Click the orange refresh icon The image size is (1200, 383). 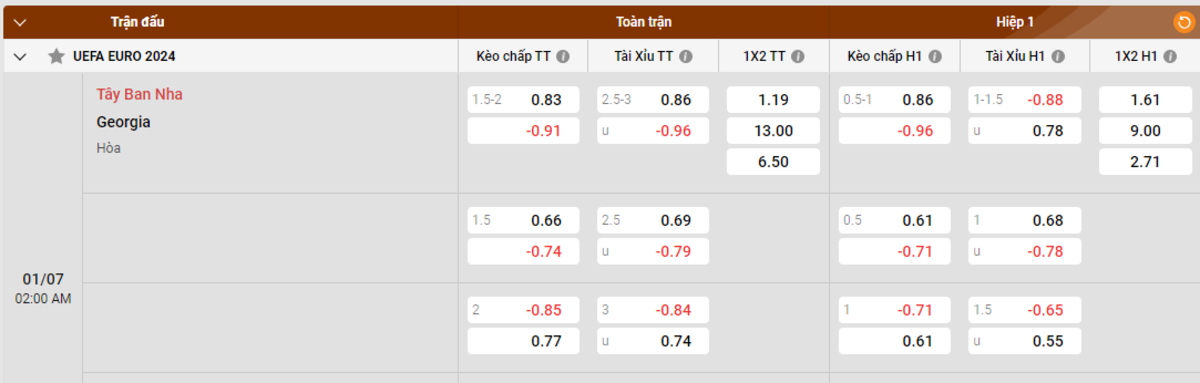tap(1182, 21)
